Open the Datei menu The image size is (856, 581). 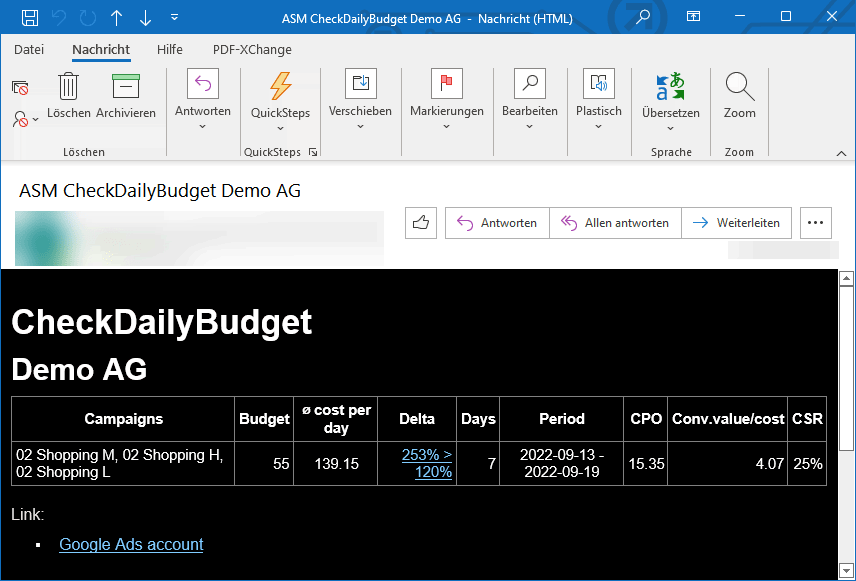point(29,49)
